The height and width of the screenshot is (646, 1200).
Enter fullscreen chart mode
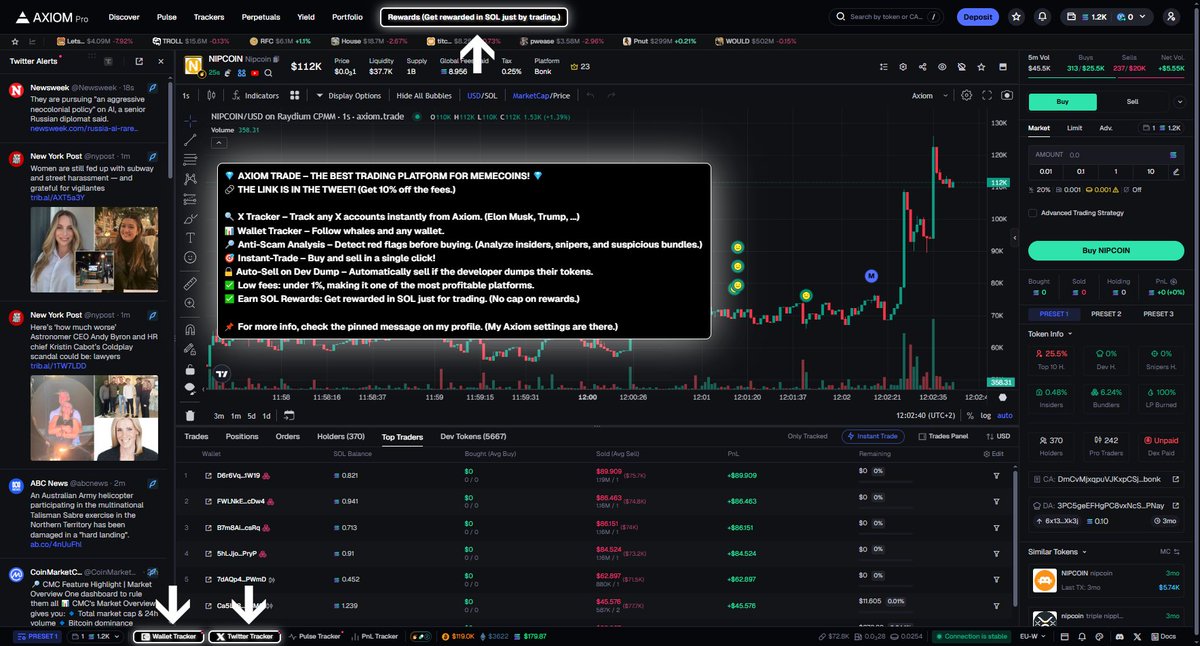coord(989,95)
